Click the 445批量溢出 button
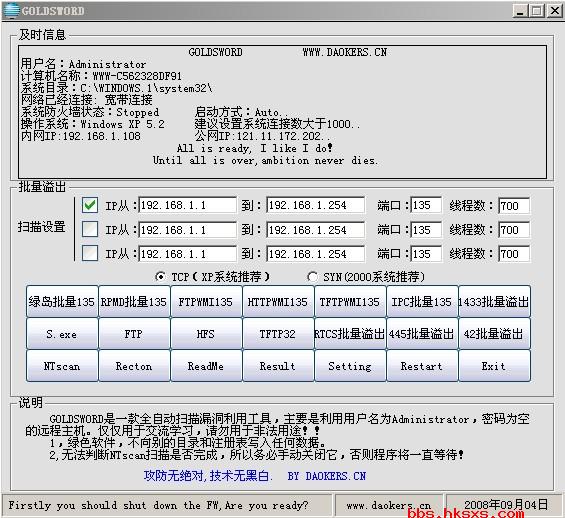The height and width of the screenshot is (518, 565). (x=422, y=334)
